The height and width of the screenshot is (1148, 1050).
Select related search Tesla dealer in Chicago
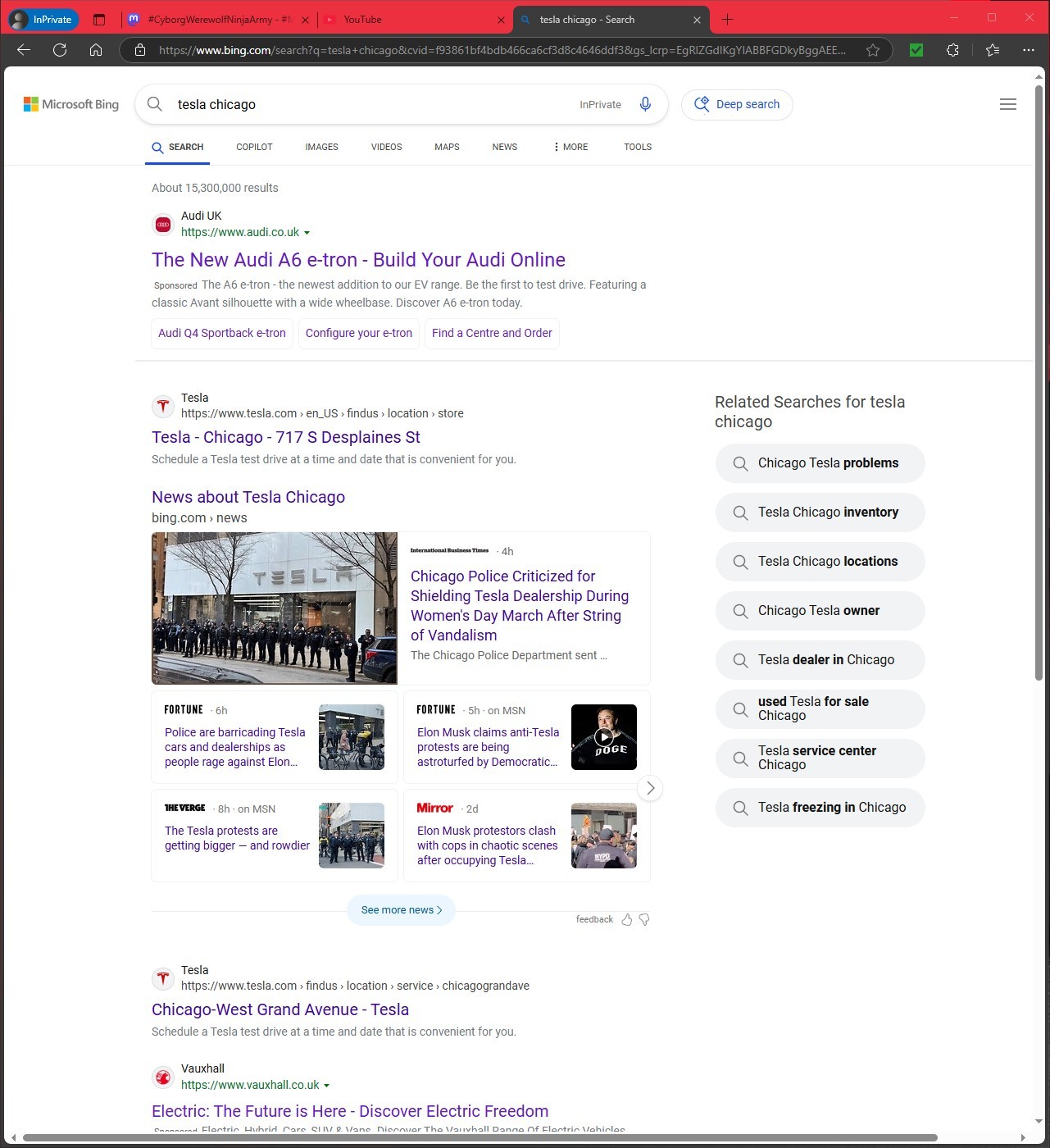coord(820,660)
